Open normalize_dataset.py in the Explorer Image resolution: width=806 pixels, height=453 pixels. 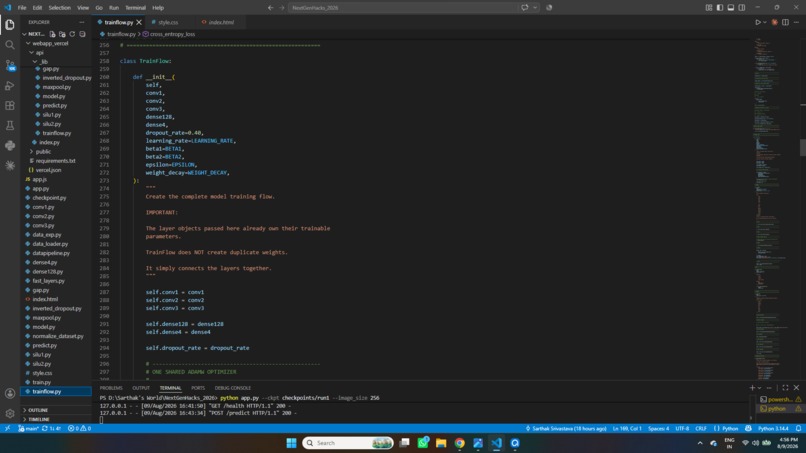(56, 336)
